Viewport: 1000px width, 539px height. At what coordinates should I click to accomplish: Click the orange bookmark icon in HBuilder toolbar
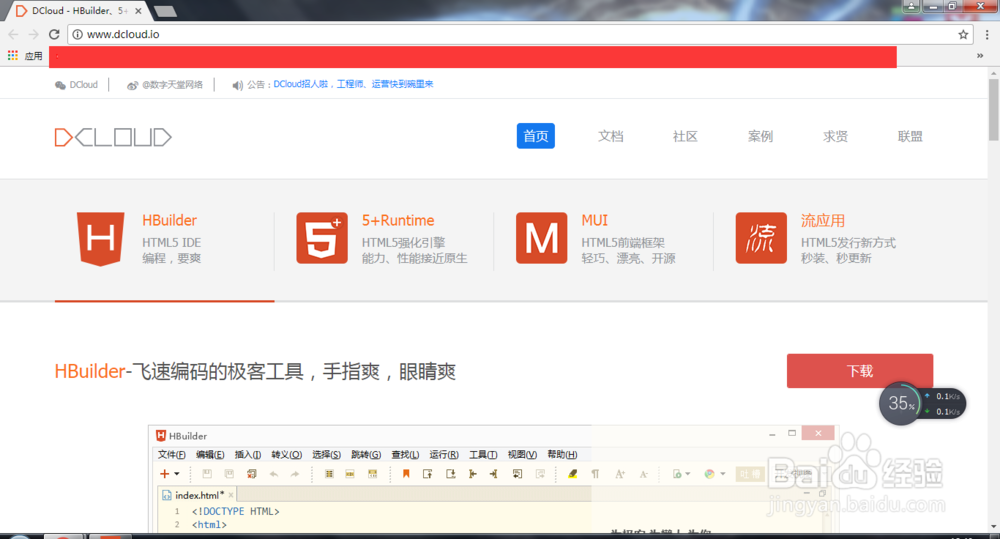406,473
